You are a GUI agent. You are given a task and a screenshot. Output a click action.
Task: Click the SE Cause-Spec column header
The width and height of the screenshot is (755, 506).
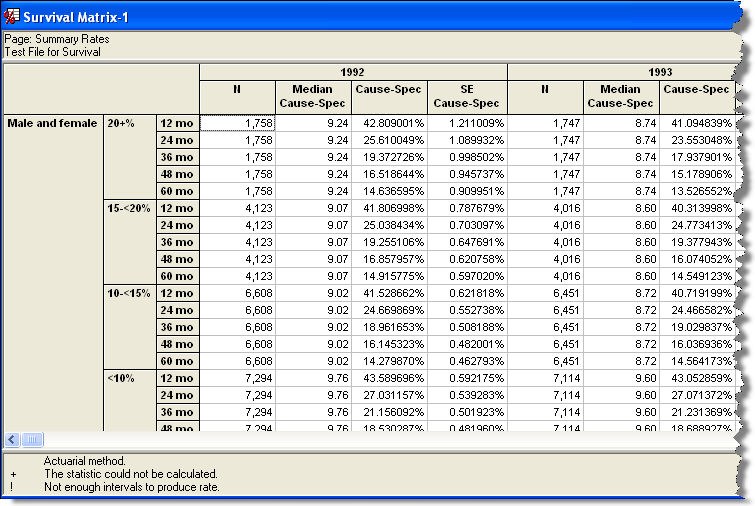pyautogui.click(x=467, y=96)
